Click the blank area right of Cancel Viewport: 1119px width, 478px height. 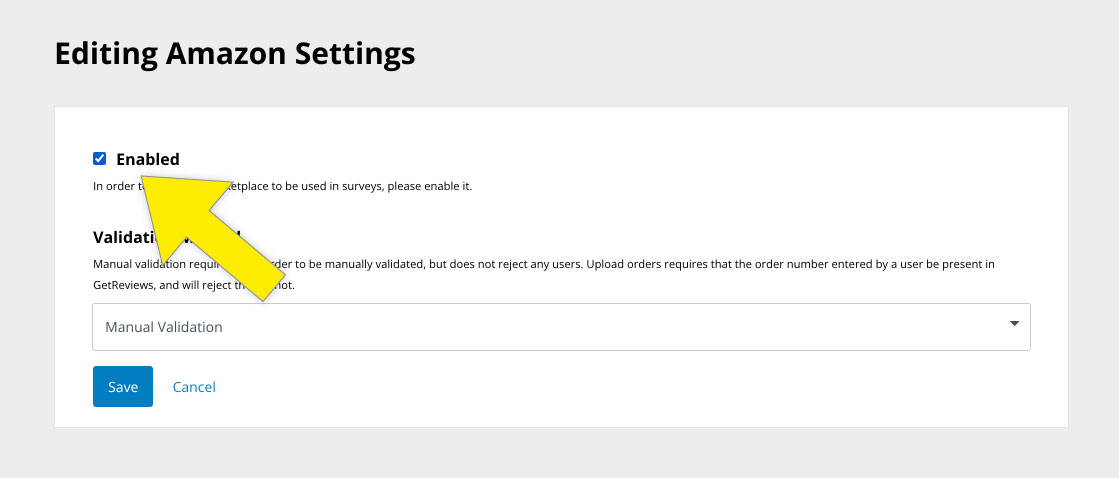[600, 387]
